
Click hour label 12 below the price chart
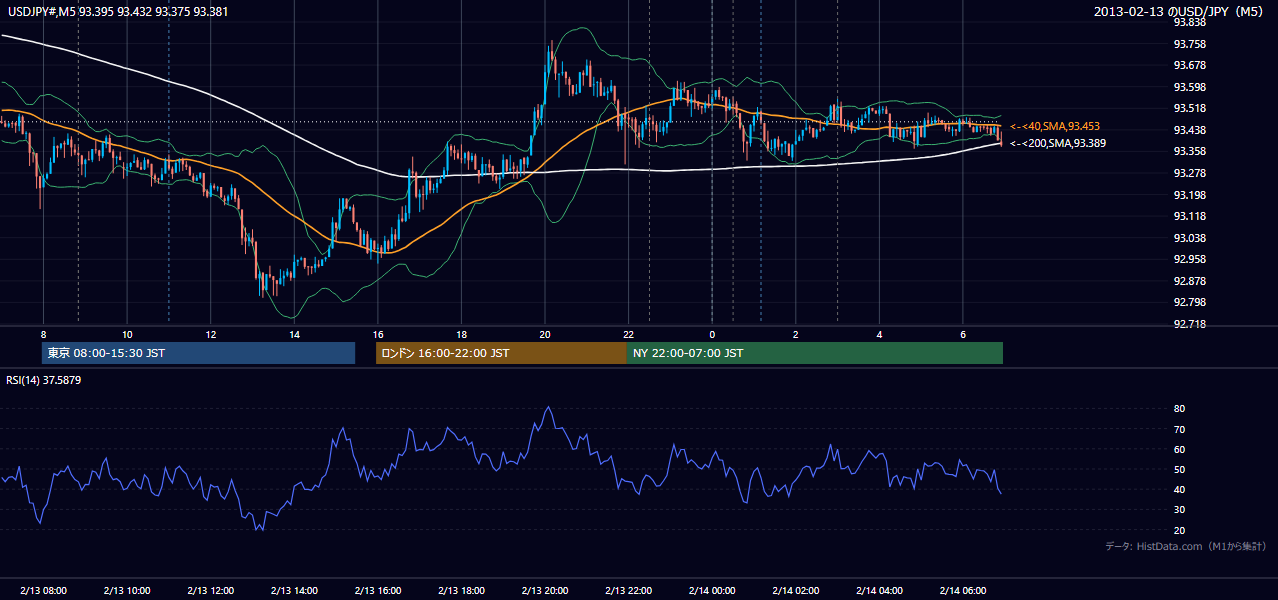coord(210,334)
